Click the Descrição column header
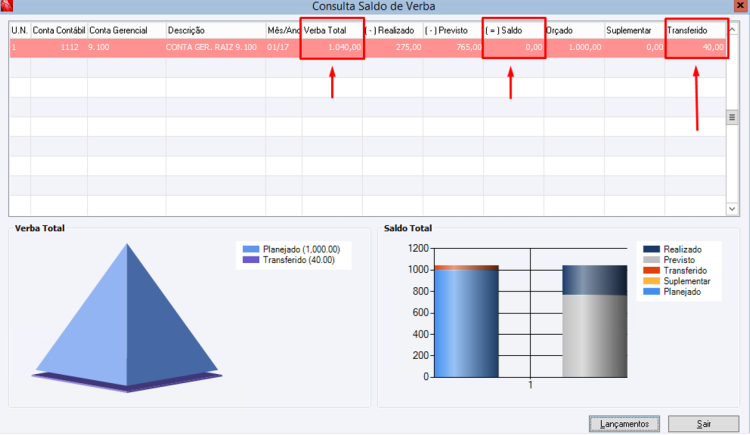750x435 pixels. tap(215, 30)
